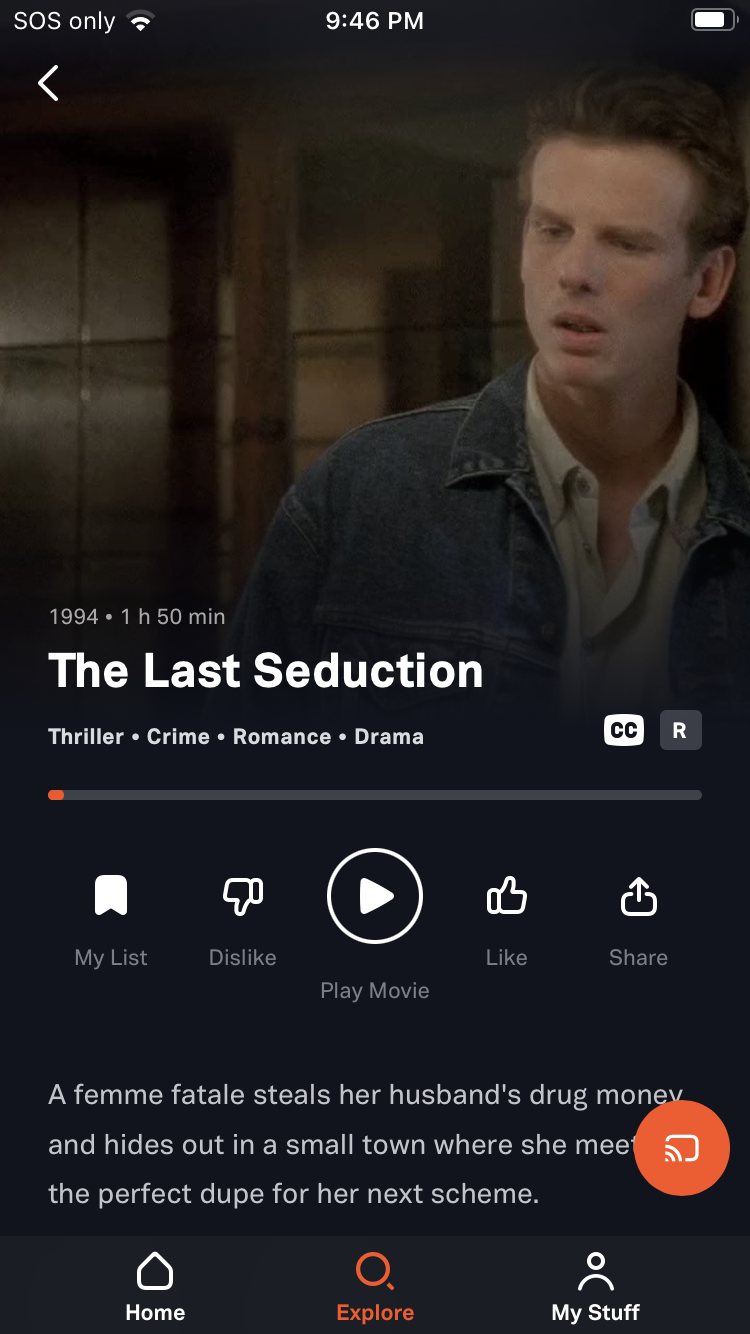Tap the R rating badge
Image resolution: width=750 pixels, height=1334 pixels.
click(680, 730)
